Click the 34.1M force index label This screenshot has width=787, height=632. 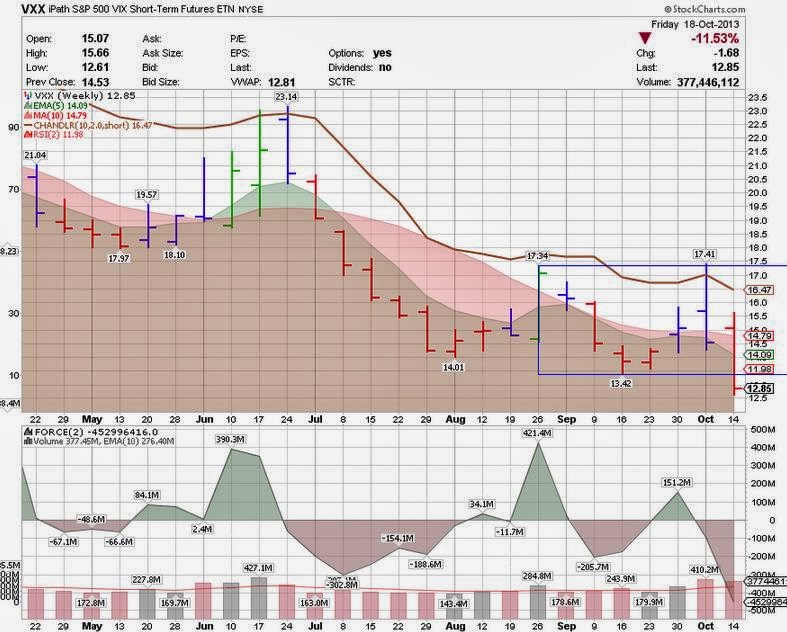(482, 503)
